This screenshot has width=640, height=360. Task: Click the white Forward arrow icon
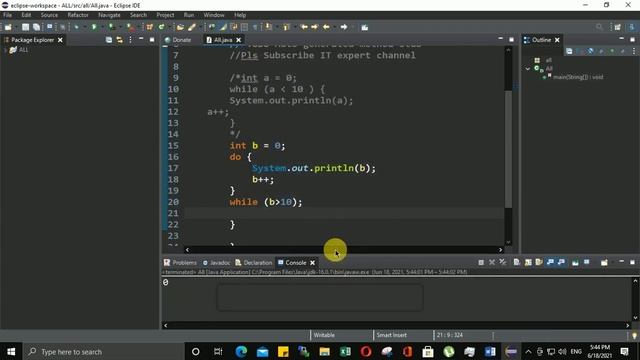(344, 27)
